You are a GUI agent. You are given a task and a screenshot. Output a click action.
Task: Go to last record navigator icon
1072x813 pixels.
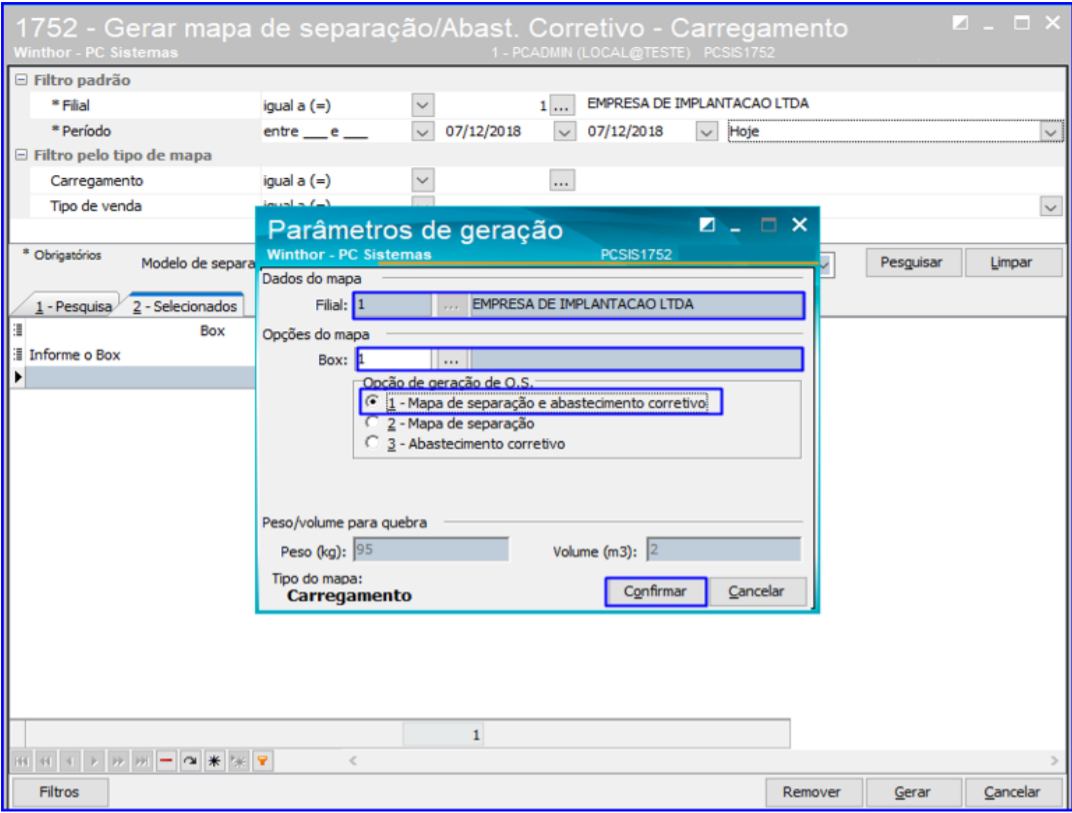tap(141, 762)
